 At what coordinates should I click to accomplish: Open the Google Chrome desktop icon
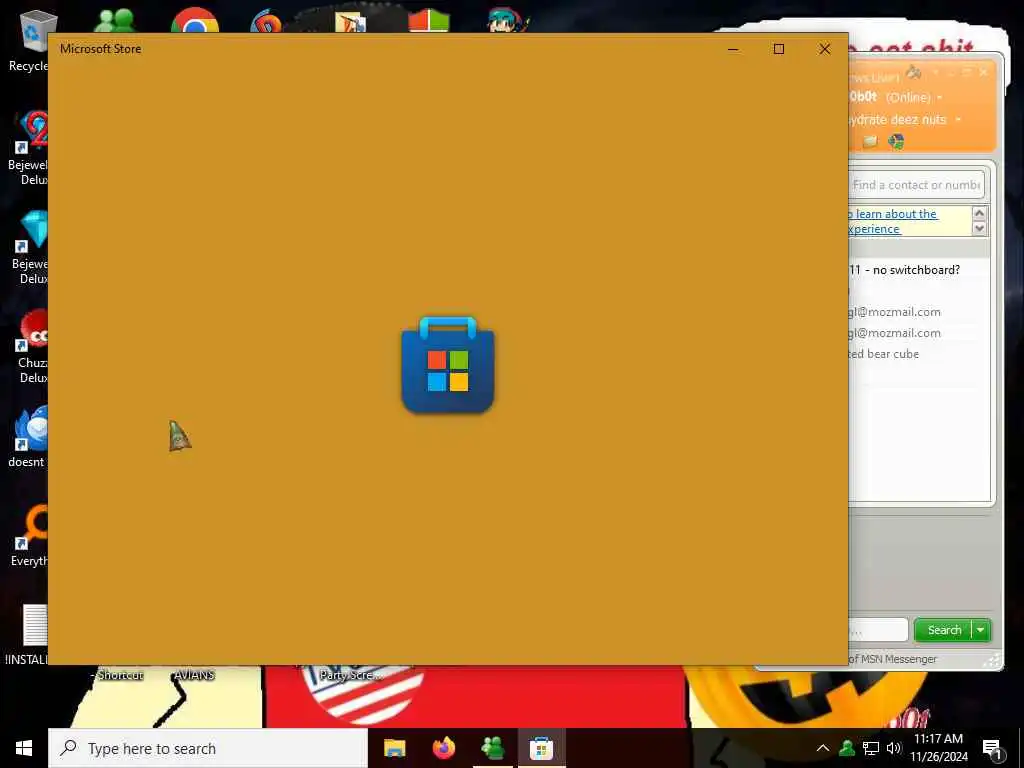pos(195,21)
